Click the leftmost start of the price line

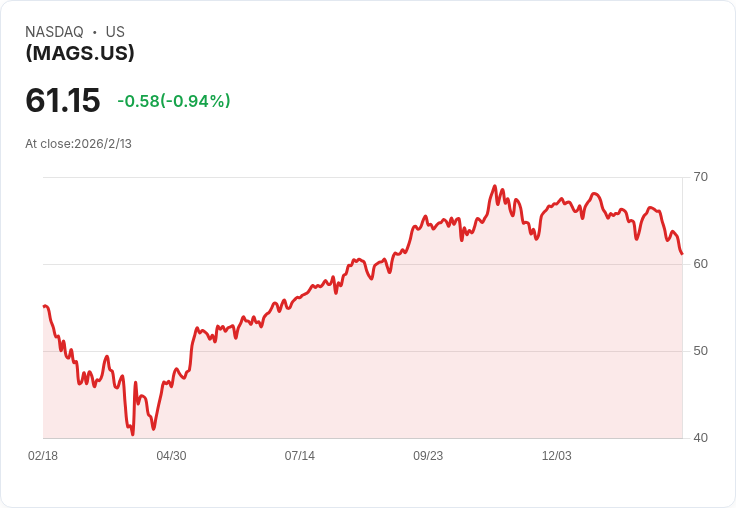pyautogui.click(x=44, y=306)
